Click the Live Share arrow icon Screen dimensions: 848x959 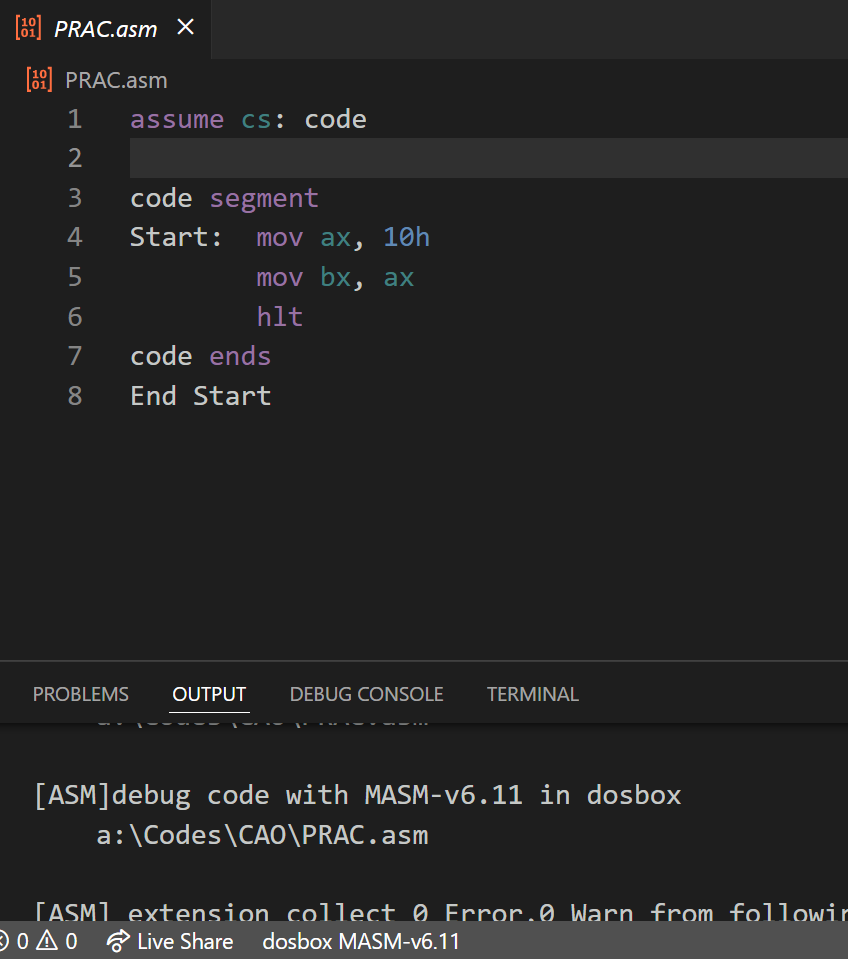tap(118, 941)
